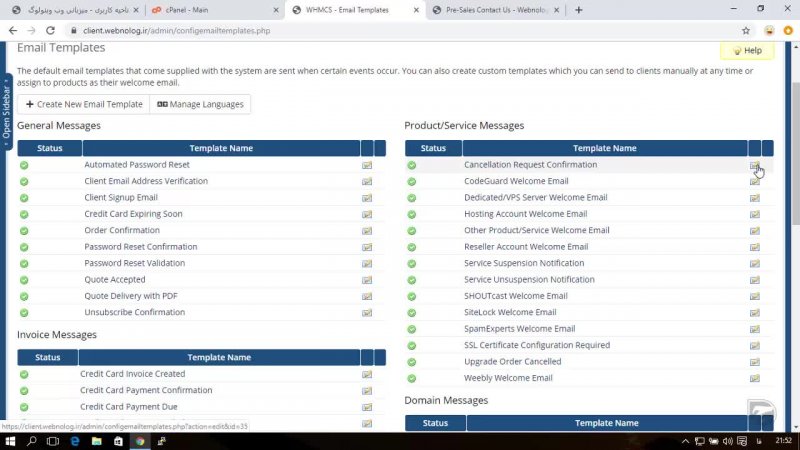
Task: Open taskbar search
Action: 32,441
